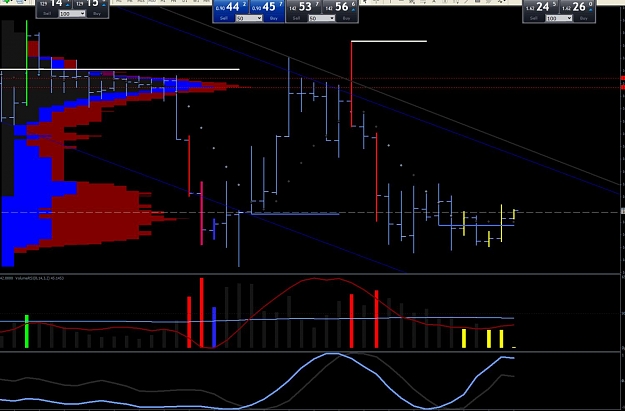
Task: Select the VolumeRSI indicator label
Action: pyautogui.click(x=39, y=278)
